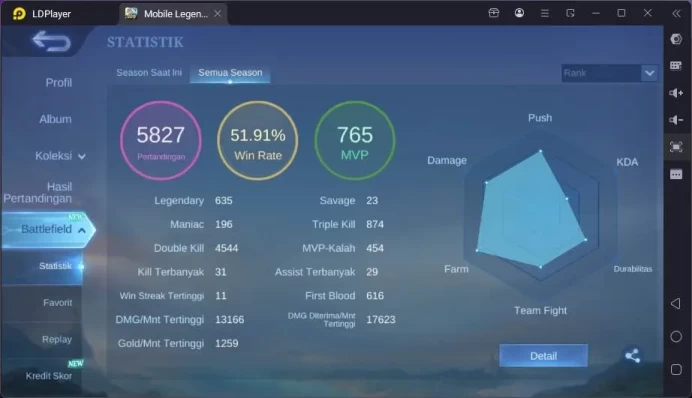Click the Push label on radar chart
The height and width of the screenshot is (398, 692).
tap(540, 118)
